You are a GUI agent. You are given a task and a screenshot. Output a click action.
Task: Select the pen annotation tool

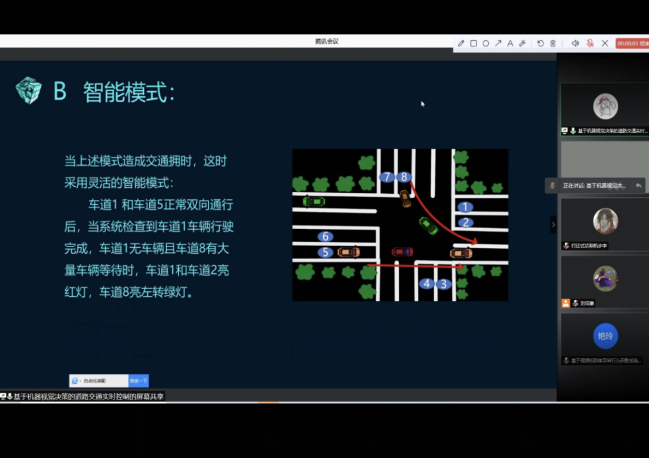[x=461, y=43]
